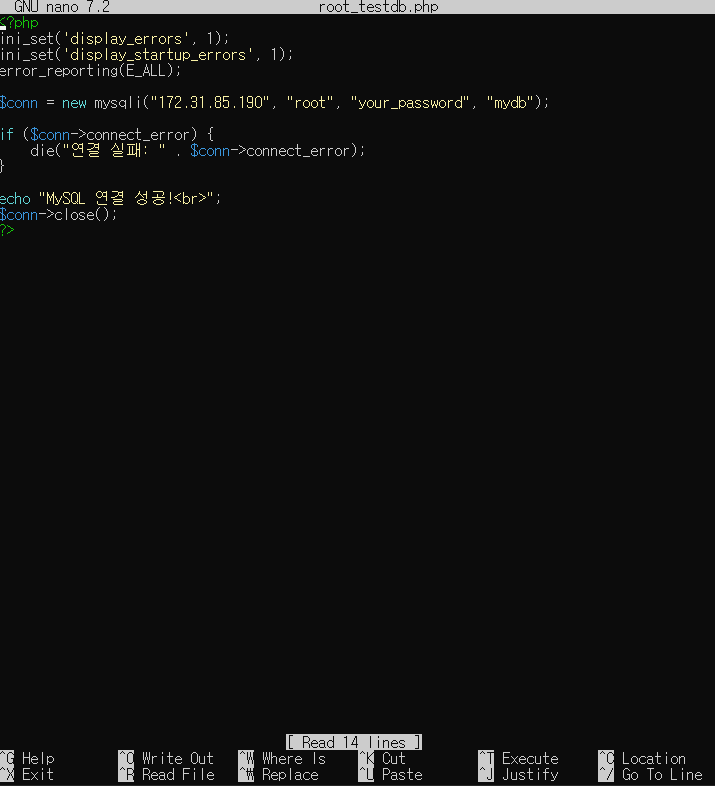Viewport: 715px width, 786px height.
Task: Click the "?>" closing PHP tag
Action: point(7,231)
